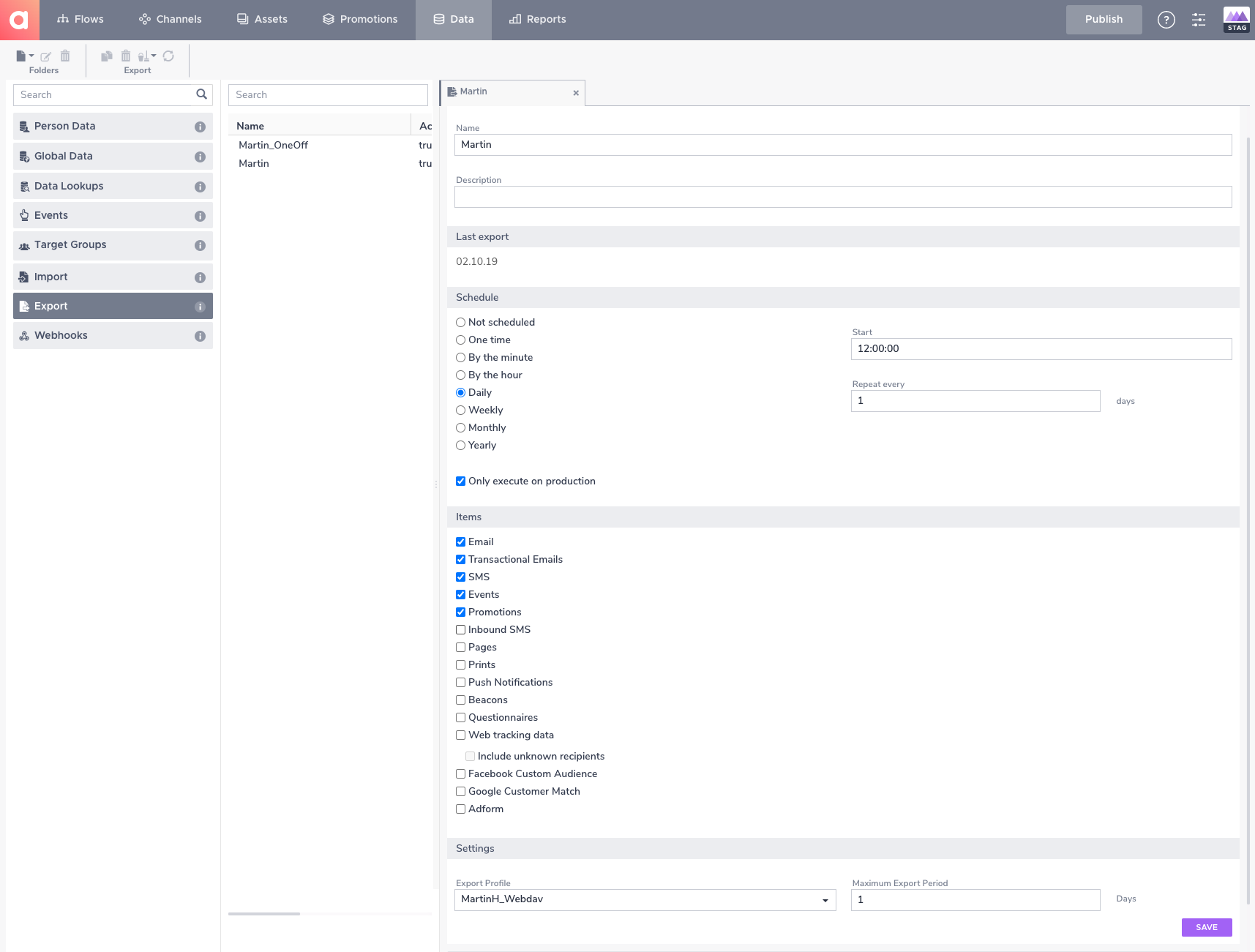
Task: Enable Web tracking data checkbox
Action: click(461, 735)
